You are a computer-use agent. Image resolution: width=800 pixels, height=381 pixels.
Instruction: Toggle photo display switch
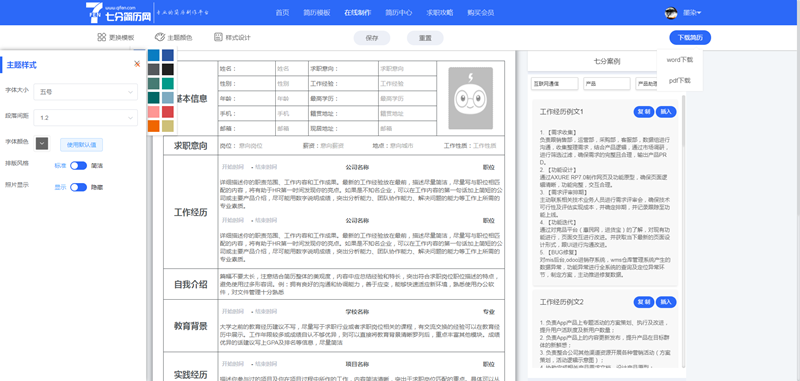pyautogui.click(x=78, y=187)
